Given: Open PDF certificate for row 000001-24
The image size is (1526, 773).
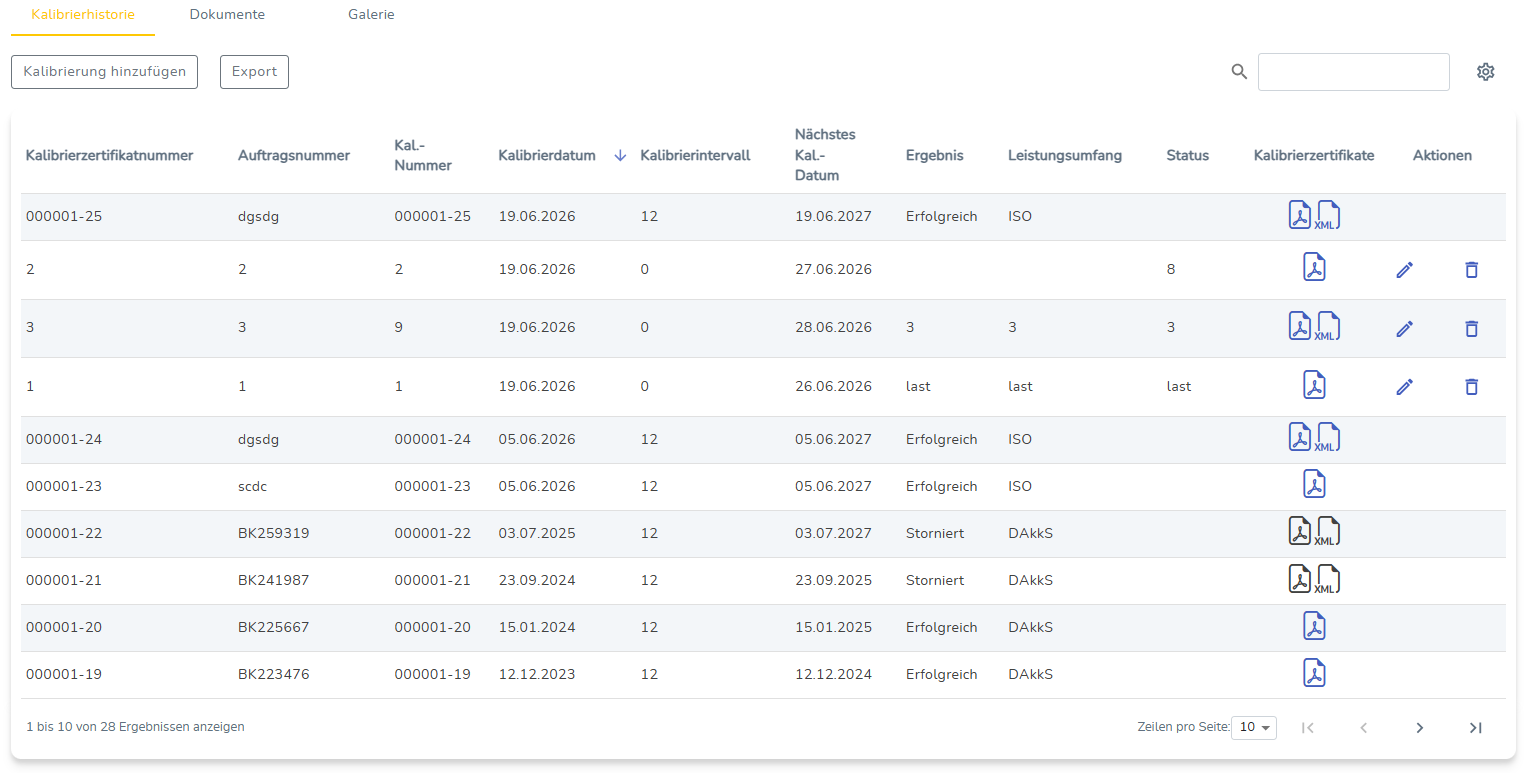Looking at the screenshot, I should [x=1299, y=438].
